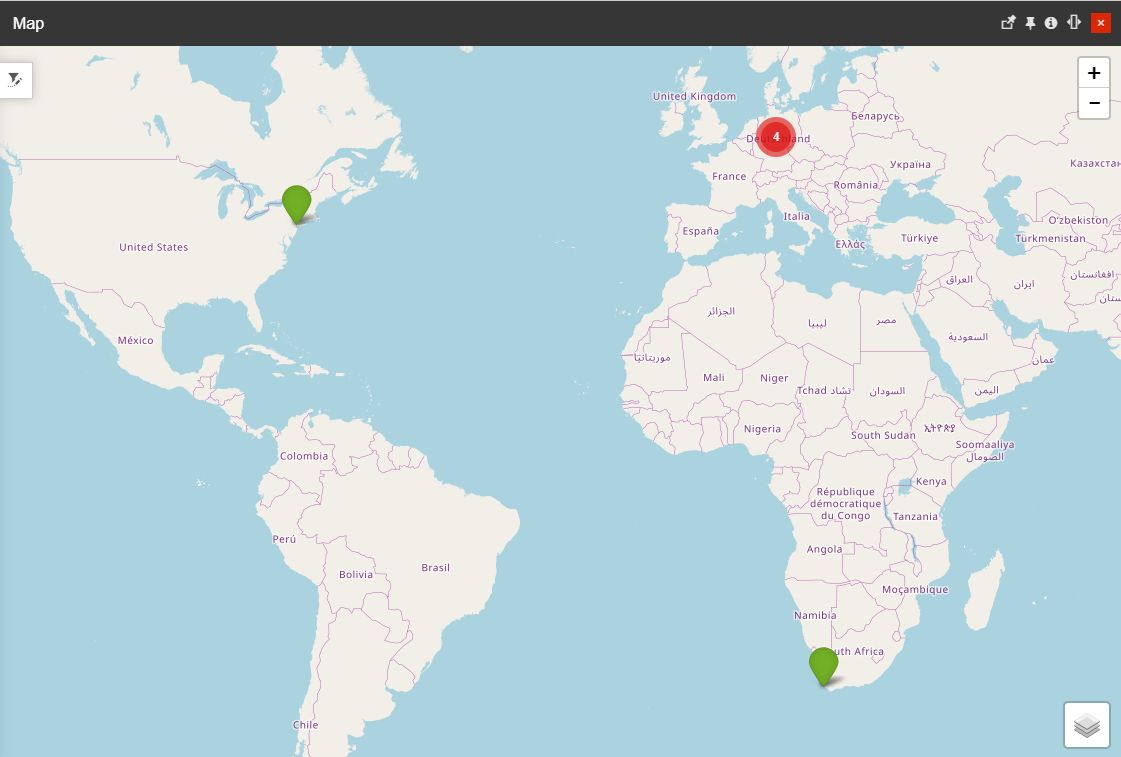Click the Brasil label on the map
Viewport: 1121px width, 757px height.
point(435,568)
